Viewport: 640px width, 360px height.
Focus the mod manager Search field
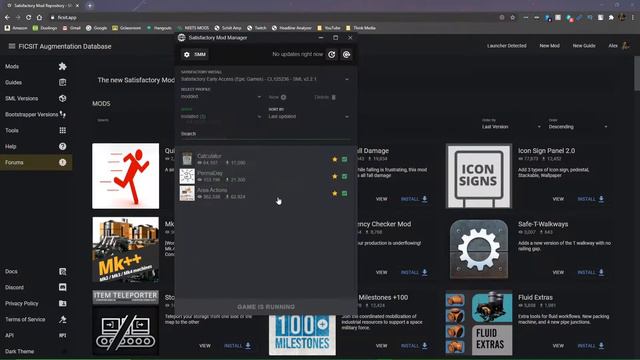click(x=265, y=134)
